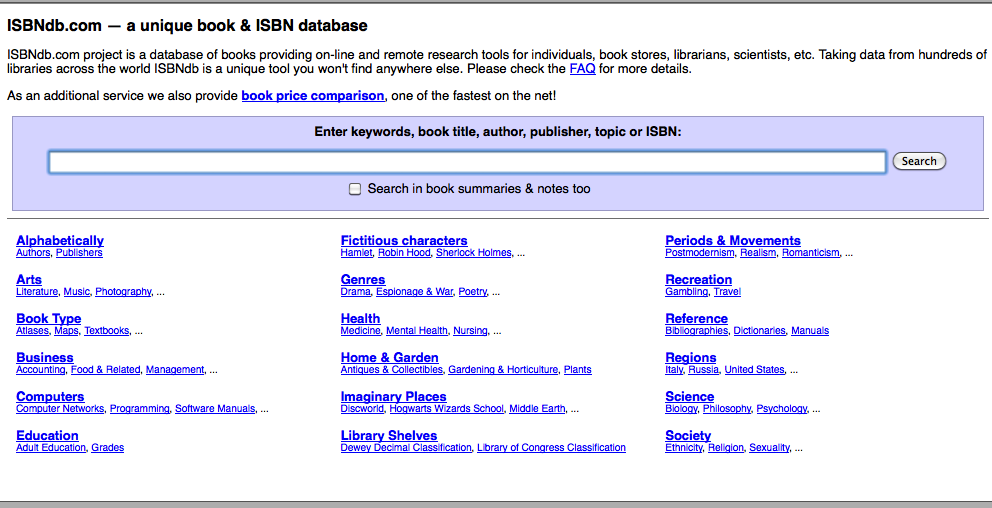Select the Software Manuals link
The image size is (992, 508).
pyautogui.click(x=215, y=409)
